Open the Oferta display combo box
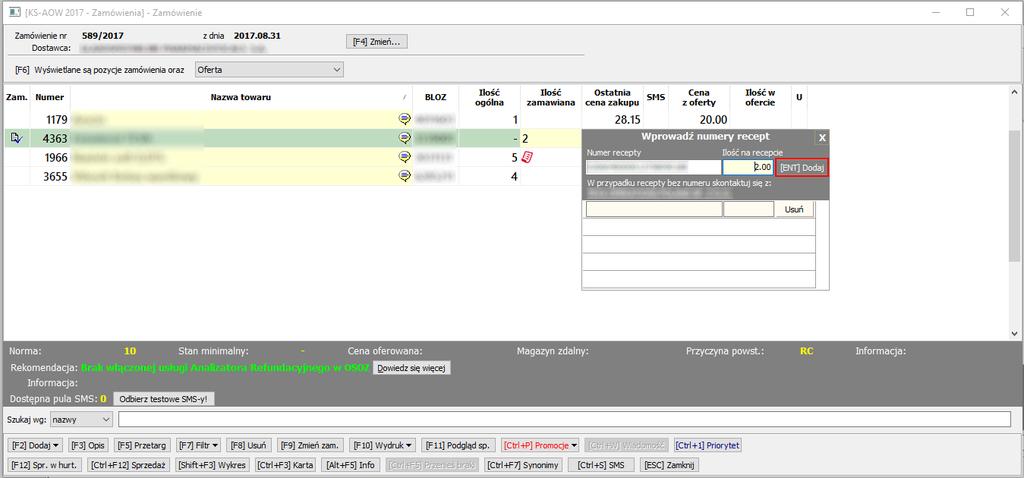This screenshot has width=1024, height=478. point(269,69)
